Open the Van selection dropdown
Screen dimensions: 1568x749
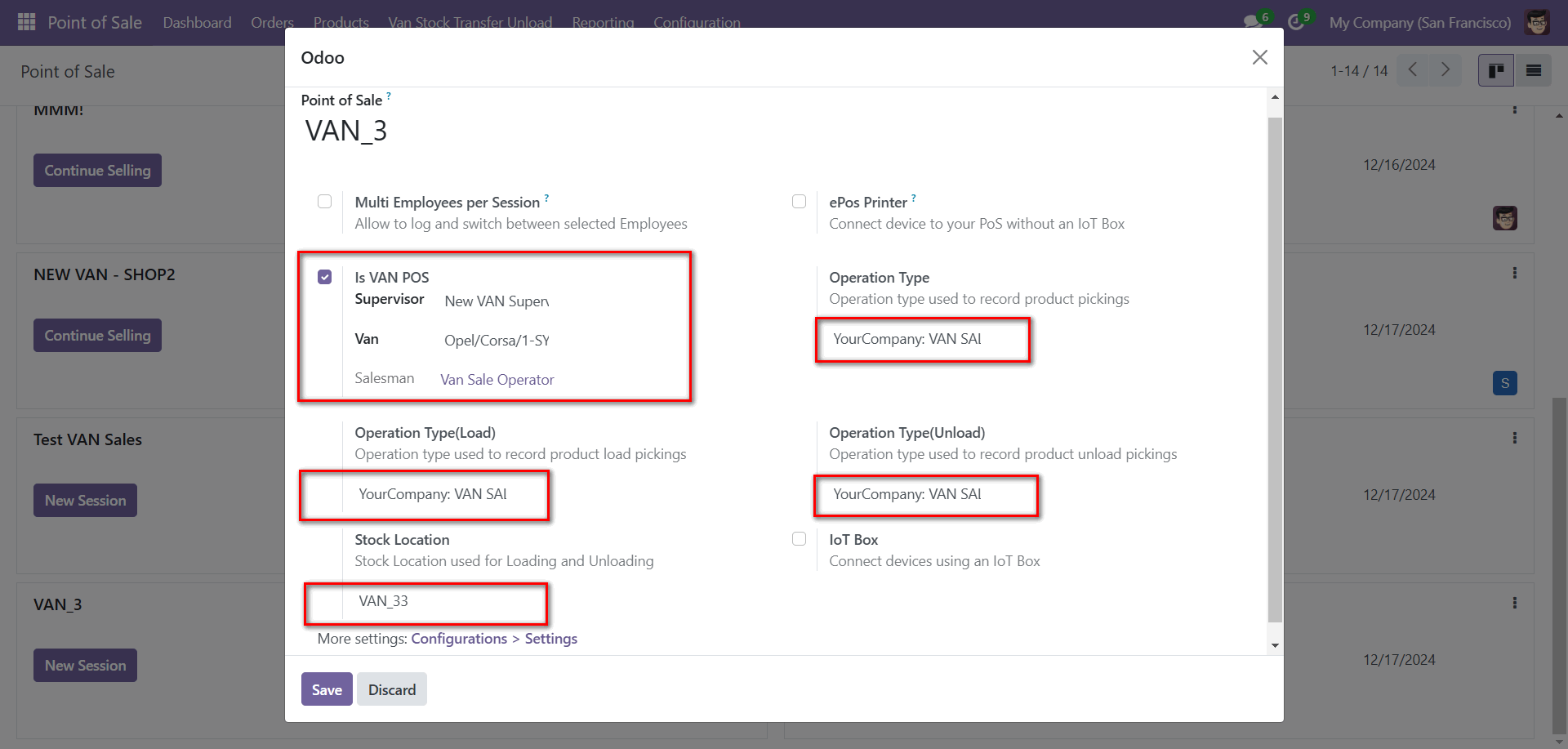click(497, 341)
